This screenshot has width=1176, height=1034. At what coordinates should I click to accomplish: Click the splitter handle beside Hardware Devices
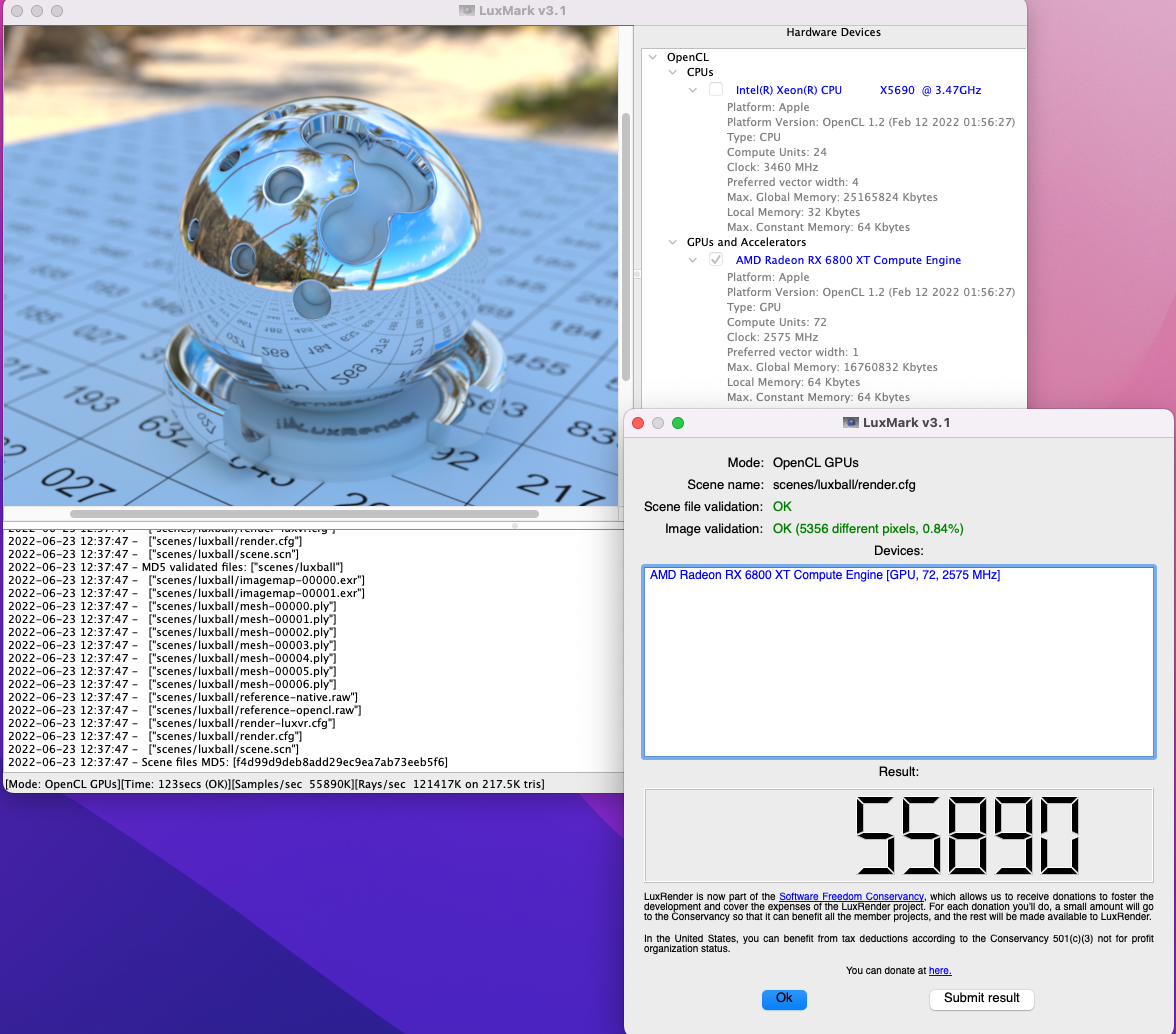click(x=637, y=274)
